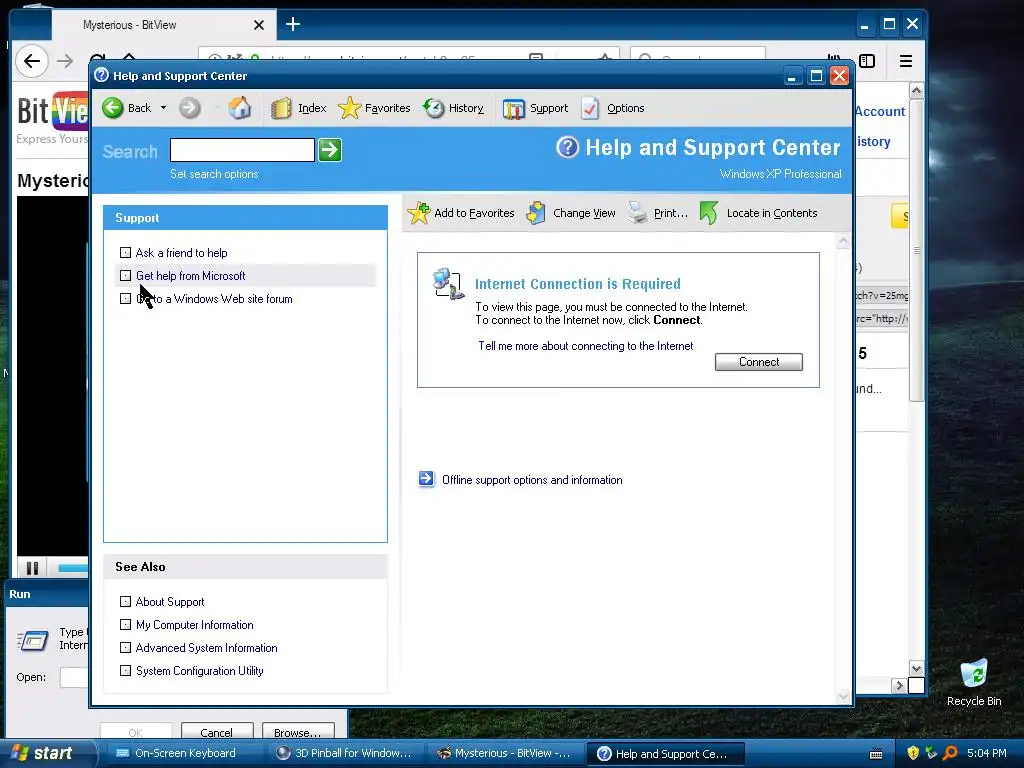The image size is (1024, 768).
Task: Click browser page scrollbar down arrow
Action: pyautogui.click(x=916, y=668)
